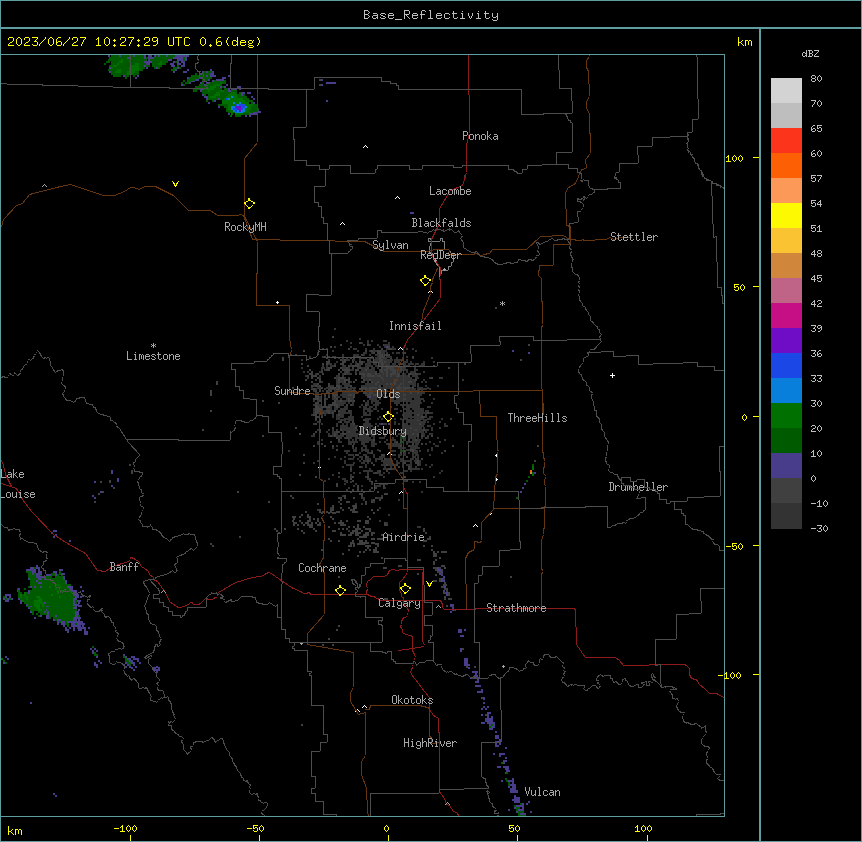Click the Strathmore label
Image resolution: width=862 pixels, height=842 pixels.
point(516,608)
